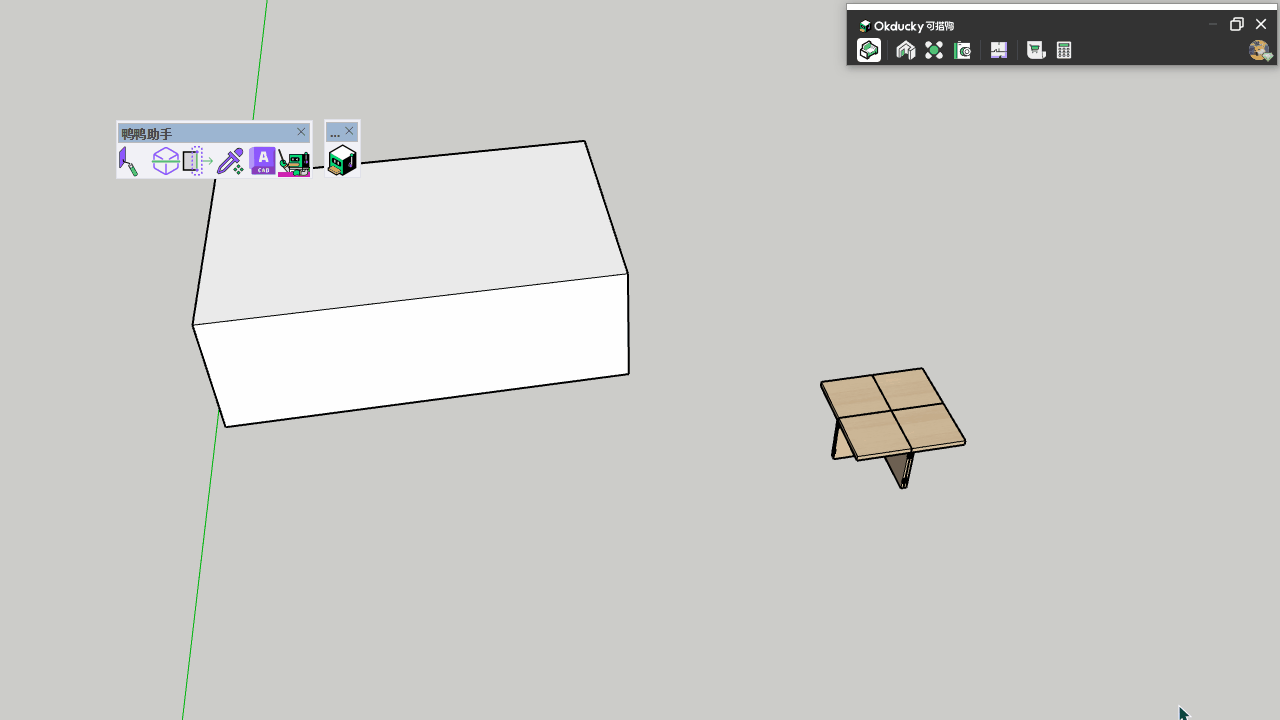The image size is (1280, 720).
Task: Open the purple CAD tool icon
Action: (x=263, y=161)
